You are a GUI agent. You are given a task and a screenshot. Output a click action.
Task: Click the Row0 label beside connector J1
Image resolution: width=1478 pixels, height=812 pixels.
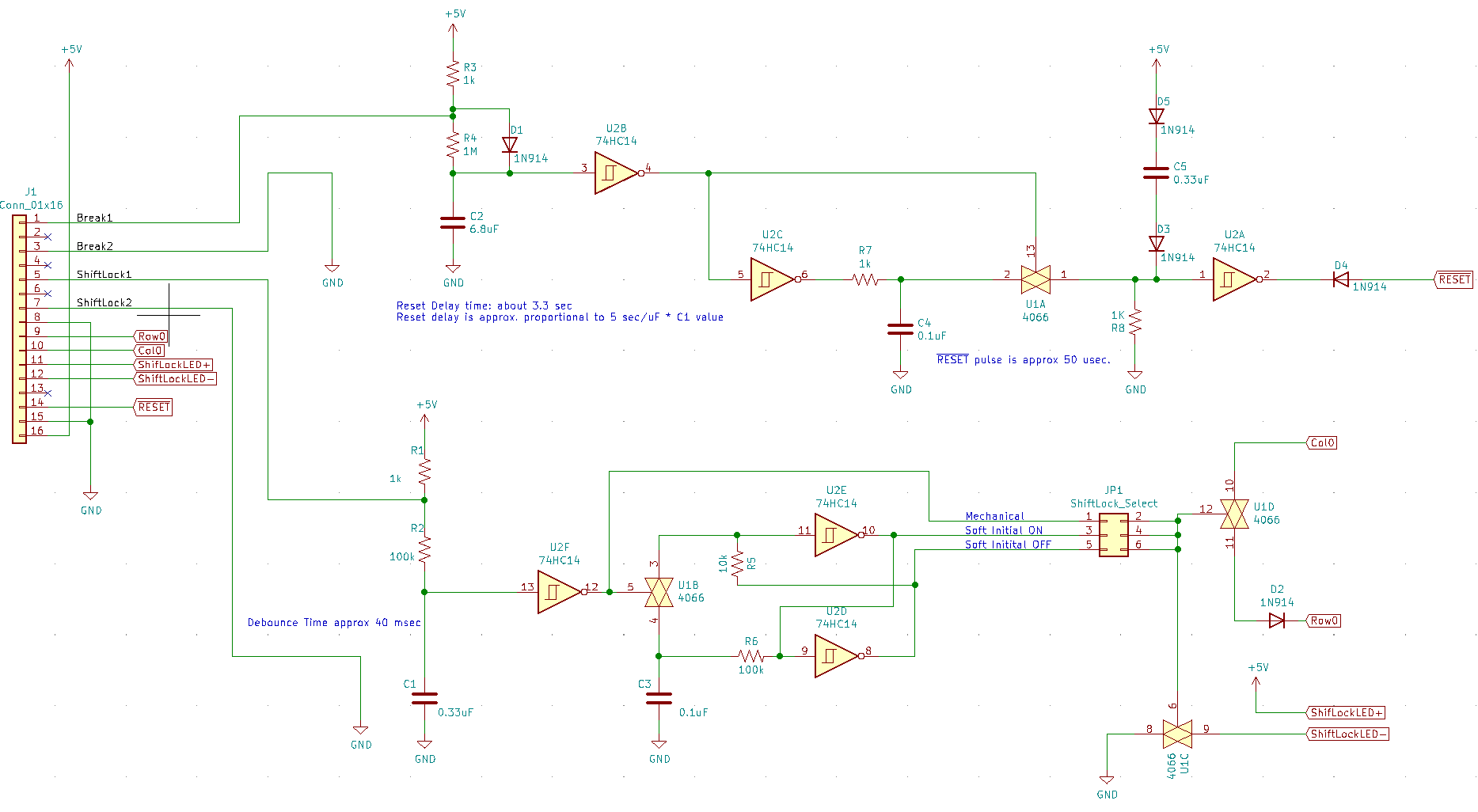[x=151, y=336]
